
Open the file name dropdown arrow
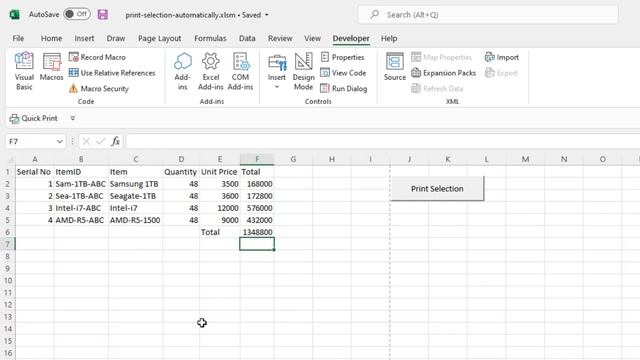tap(267, 15)
